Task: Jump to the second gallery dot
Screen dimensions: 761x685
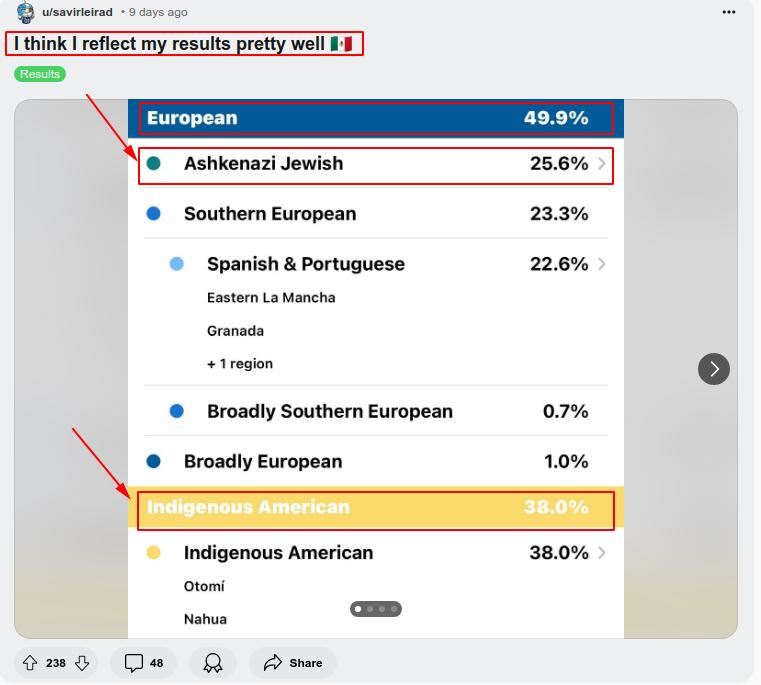Action: [370, 608]
